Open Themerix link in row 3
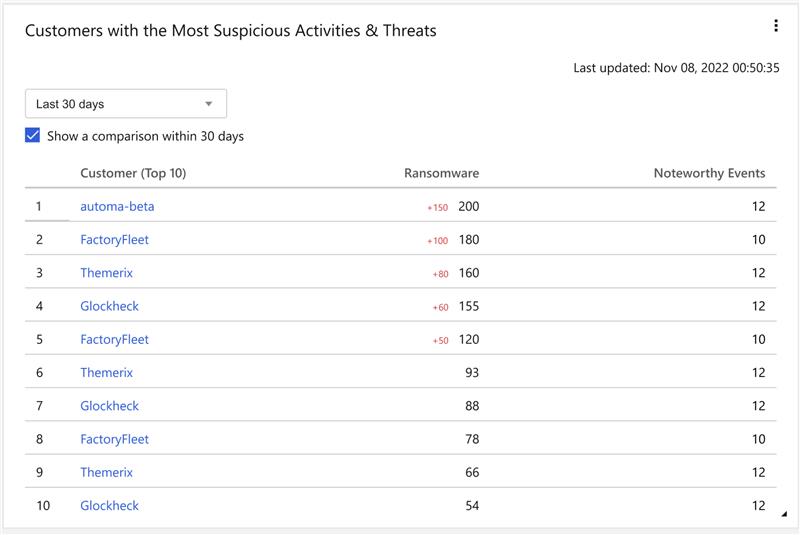The width and height of the screenshot is (800, 535). pyautogui.click(x=106, y=273)
